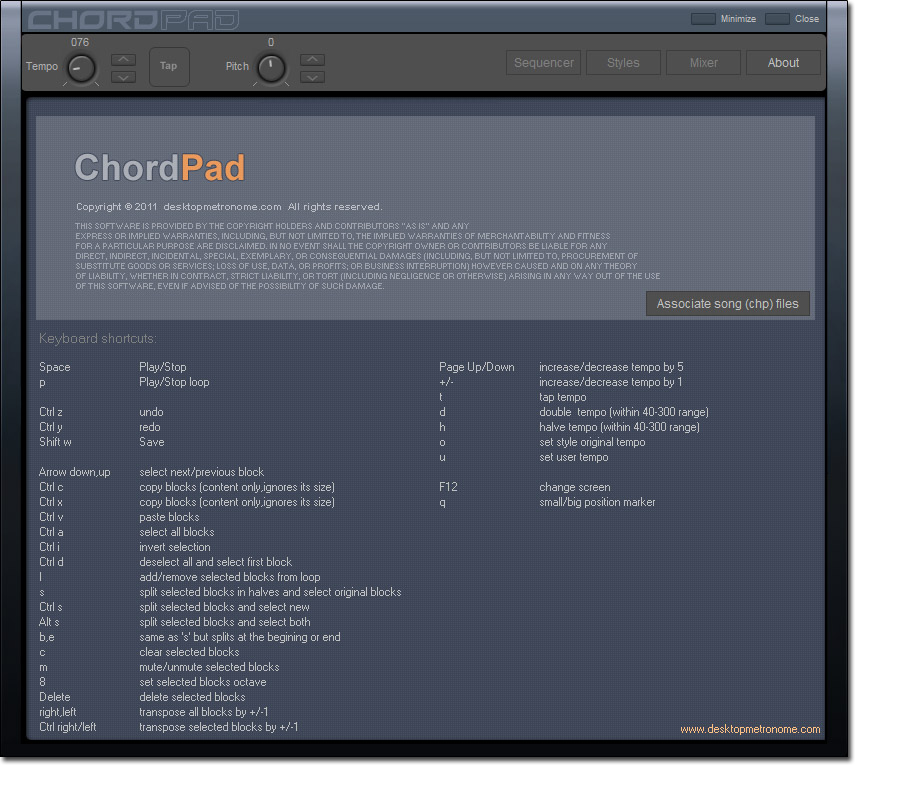
Task: Open the Mixer screen
Action: (704, 63)
